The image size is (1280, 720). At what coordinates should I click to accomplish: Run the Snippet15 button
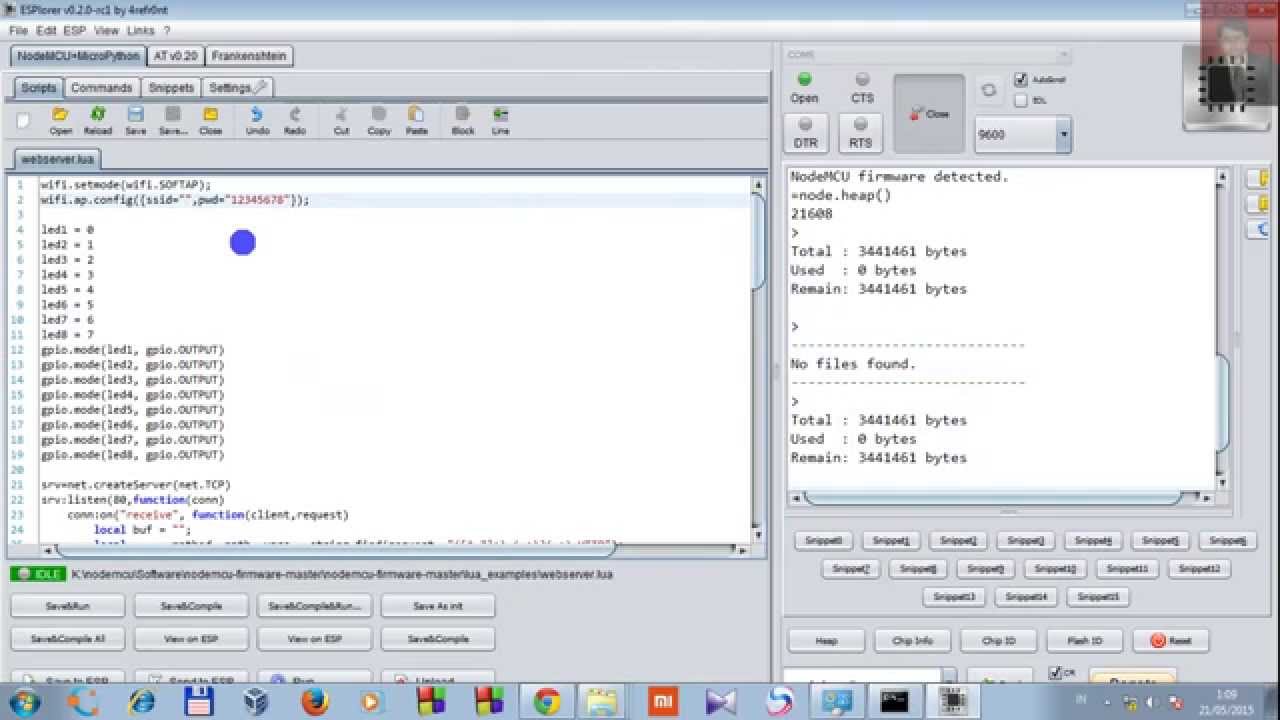1098,597
